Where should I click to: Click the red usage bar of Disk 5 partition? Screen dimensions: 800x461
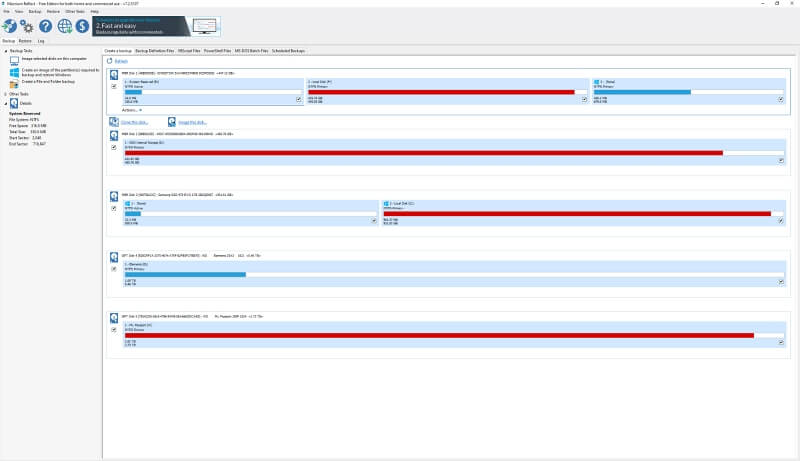coord(439,336)
